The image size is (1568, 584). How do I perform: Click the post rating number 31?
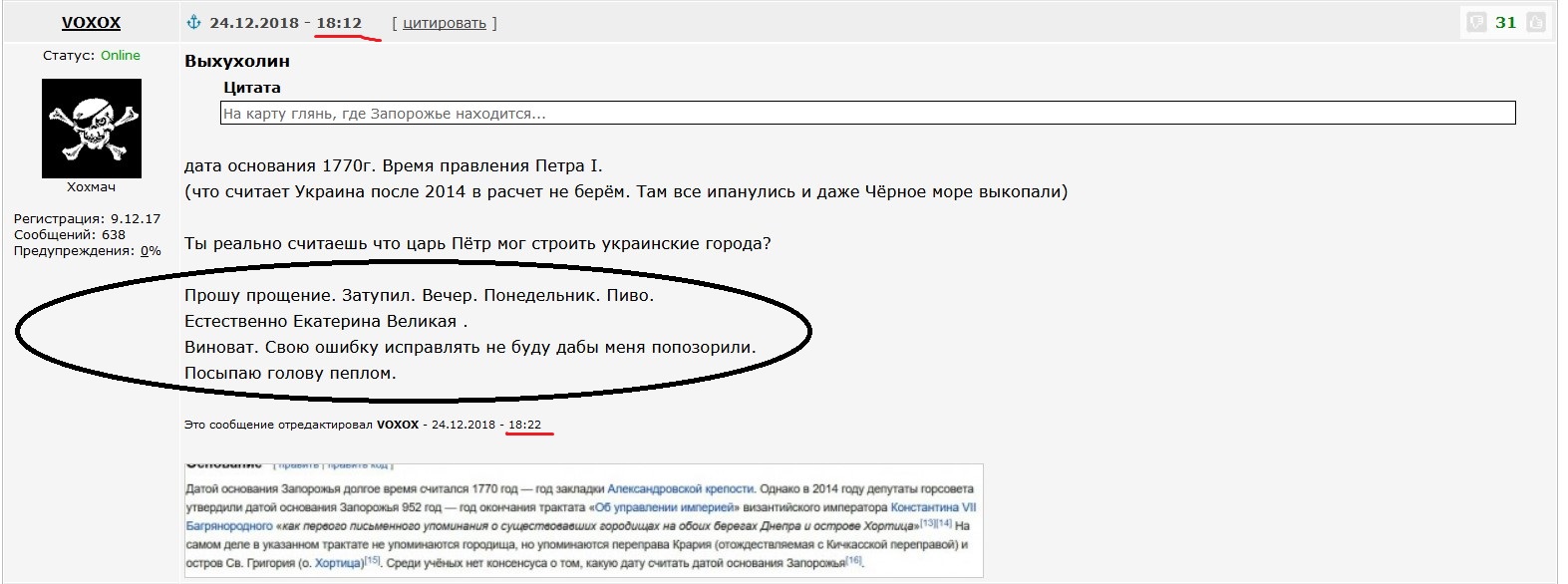coord(1506,22)
